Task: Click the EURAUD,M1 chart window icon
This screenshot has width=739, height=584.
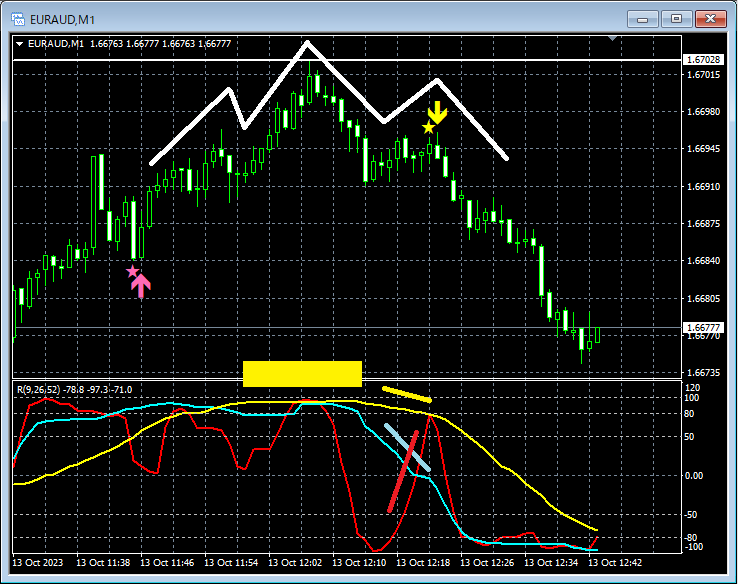Action: 18,19
